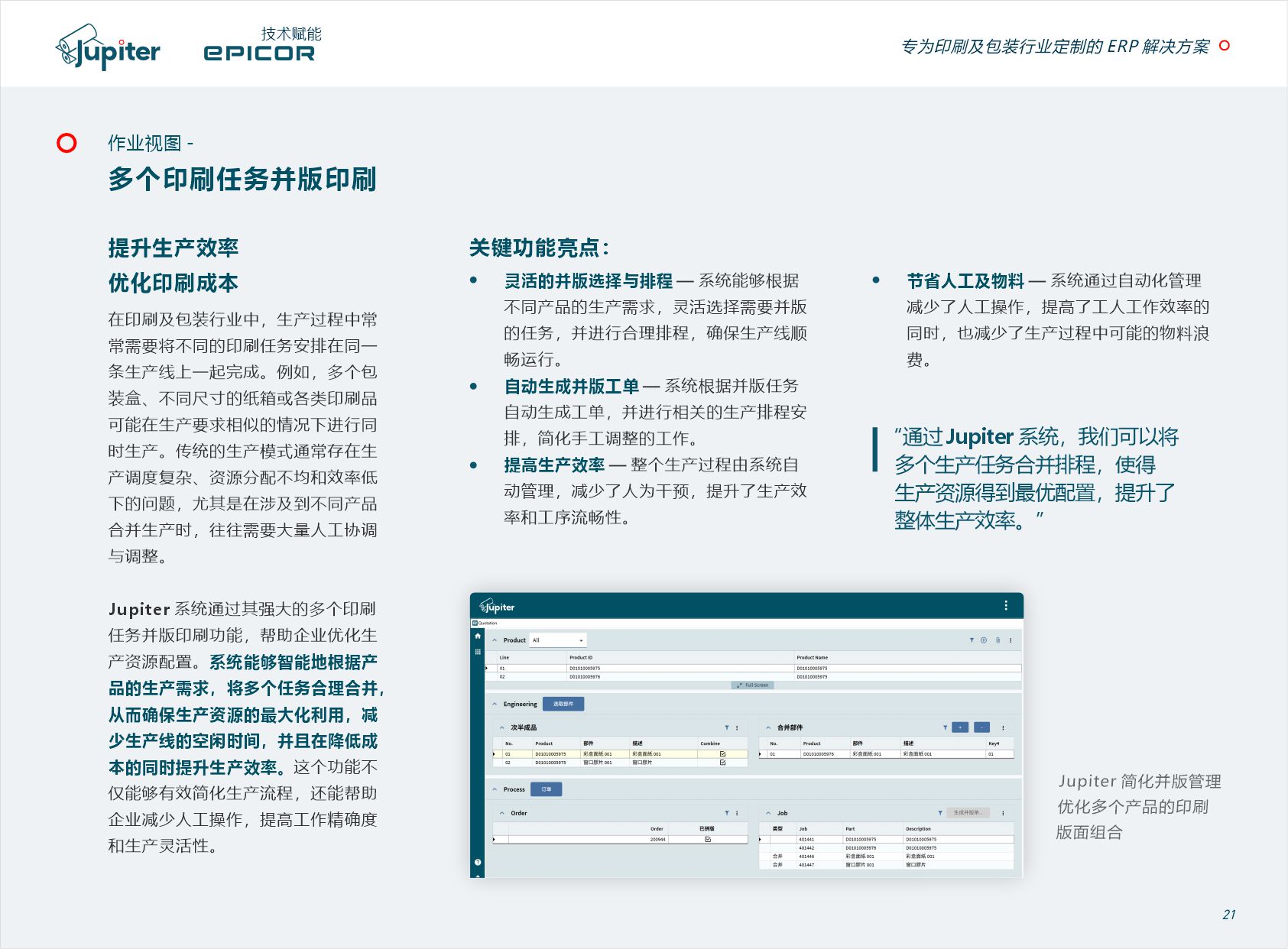Open the help question mark icon
Image resolution: width=1288 pixels, height=949 pixels.
coord(478,862)
